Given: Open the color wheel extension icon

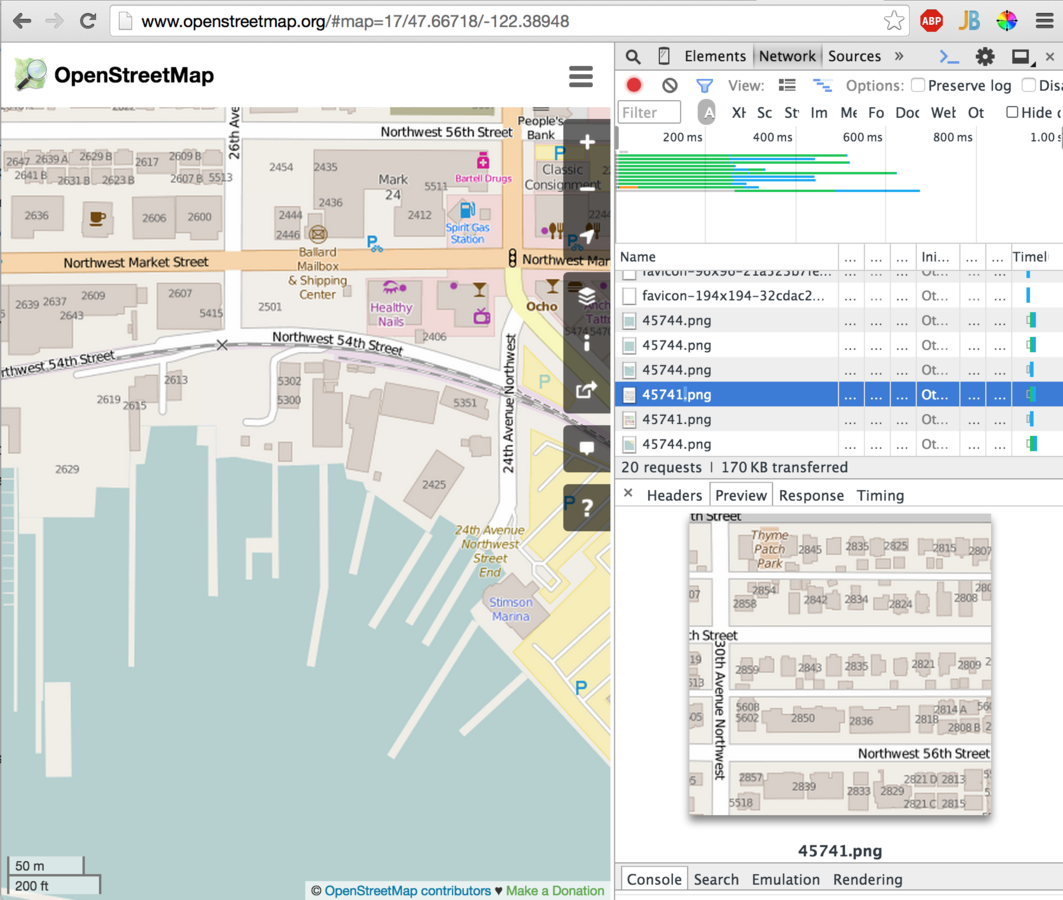Looking at the screenshot, I should 1007,21.
